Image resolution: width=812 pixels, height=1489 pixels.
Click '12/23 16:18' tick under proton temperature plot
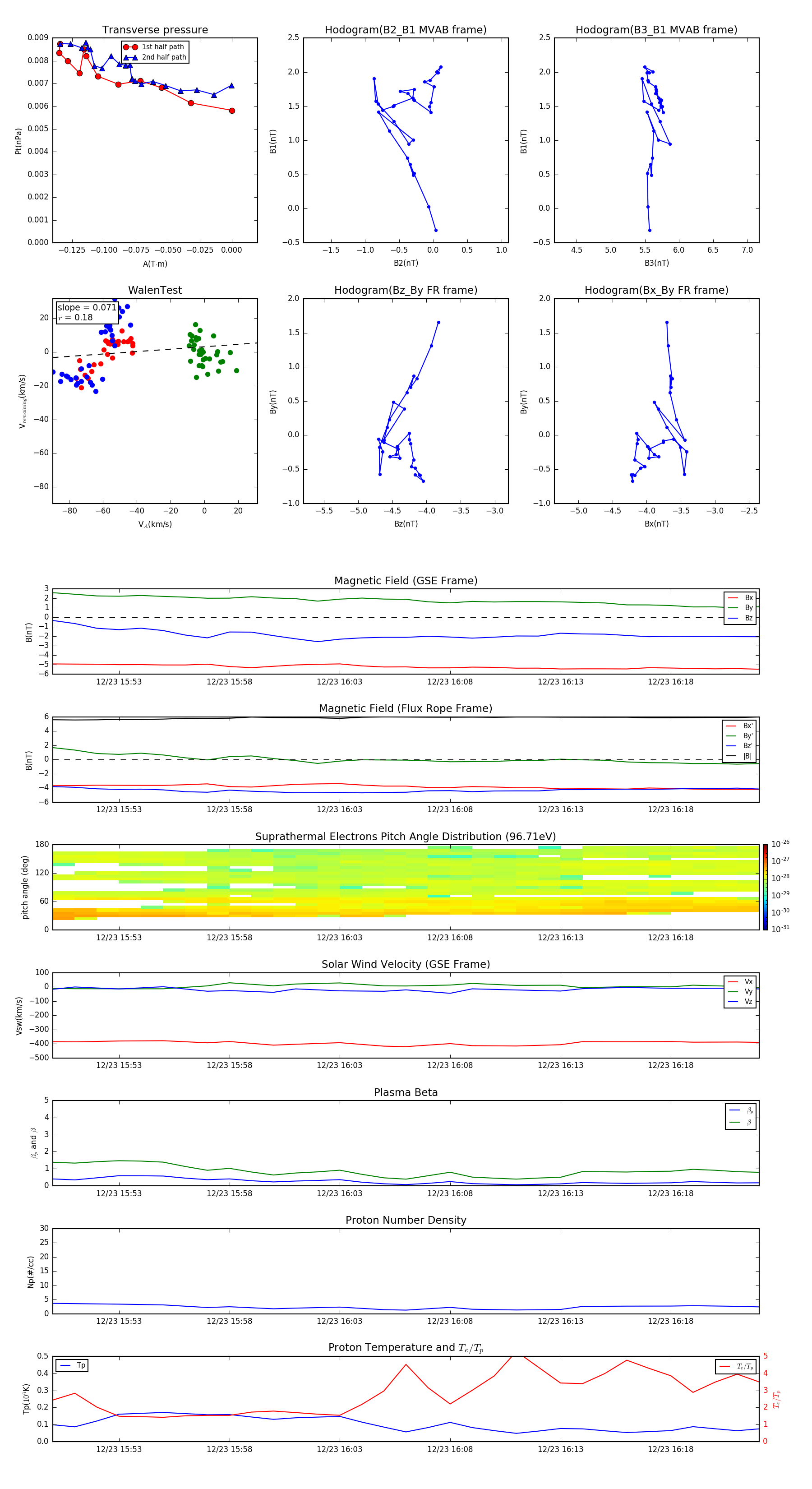click(x=670, y=1449)
